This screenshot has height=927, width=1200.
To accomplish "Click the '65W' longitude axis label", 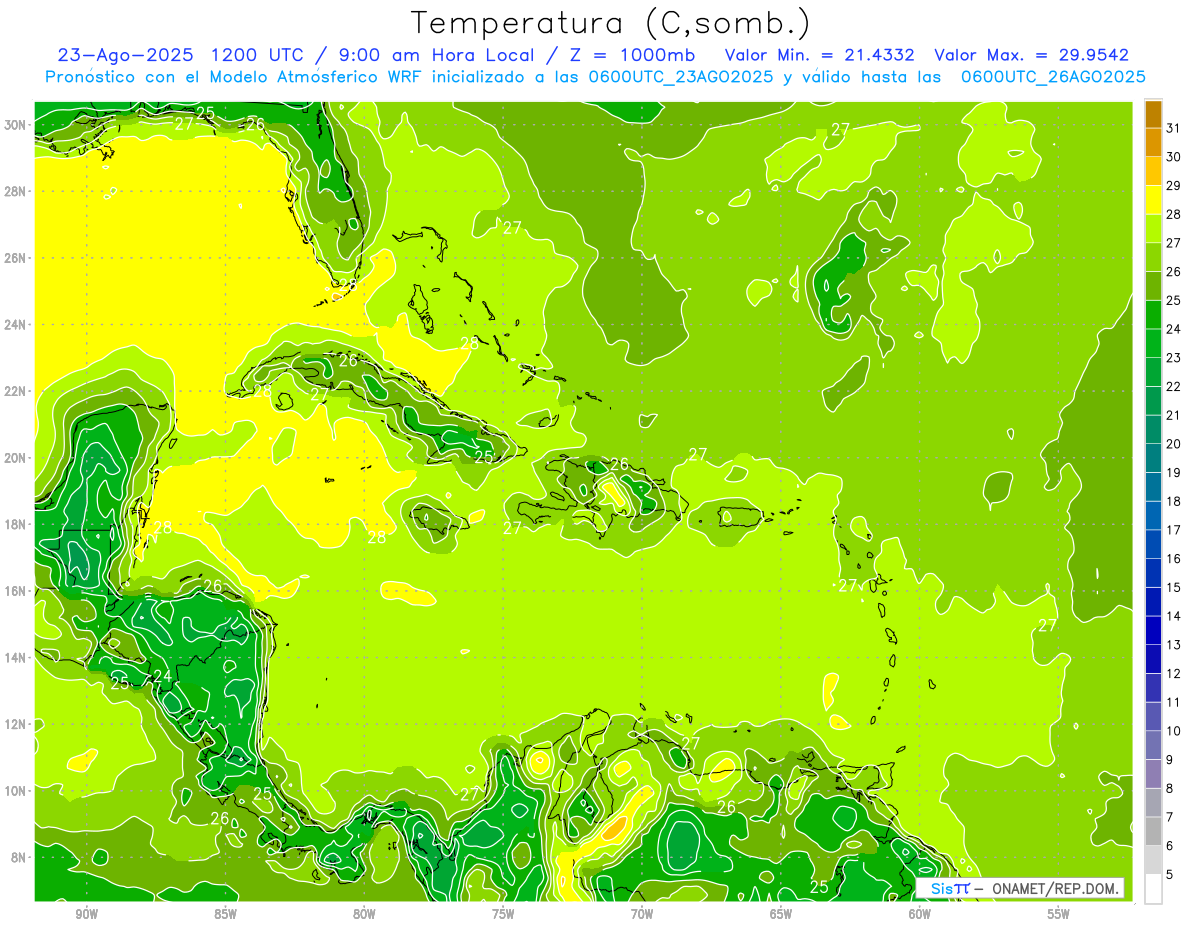I will pyautogui.click(x=781, y=914).
